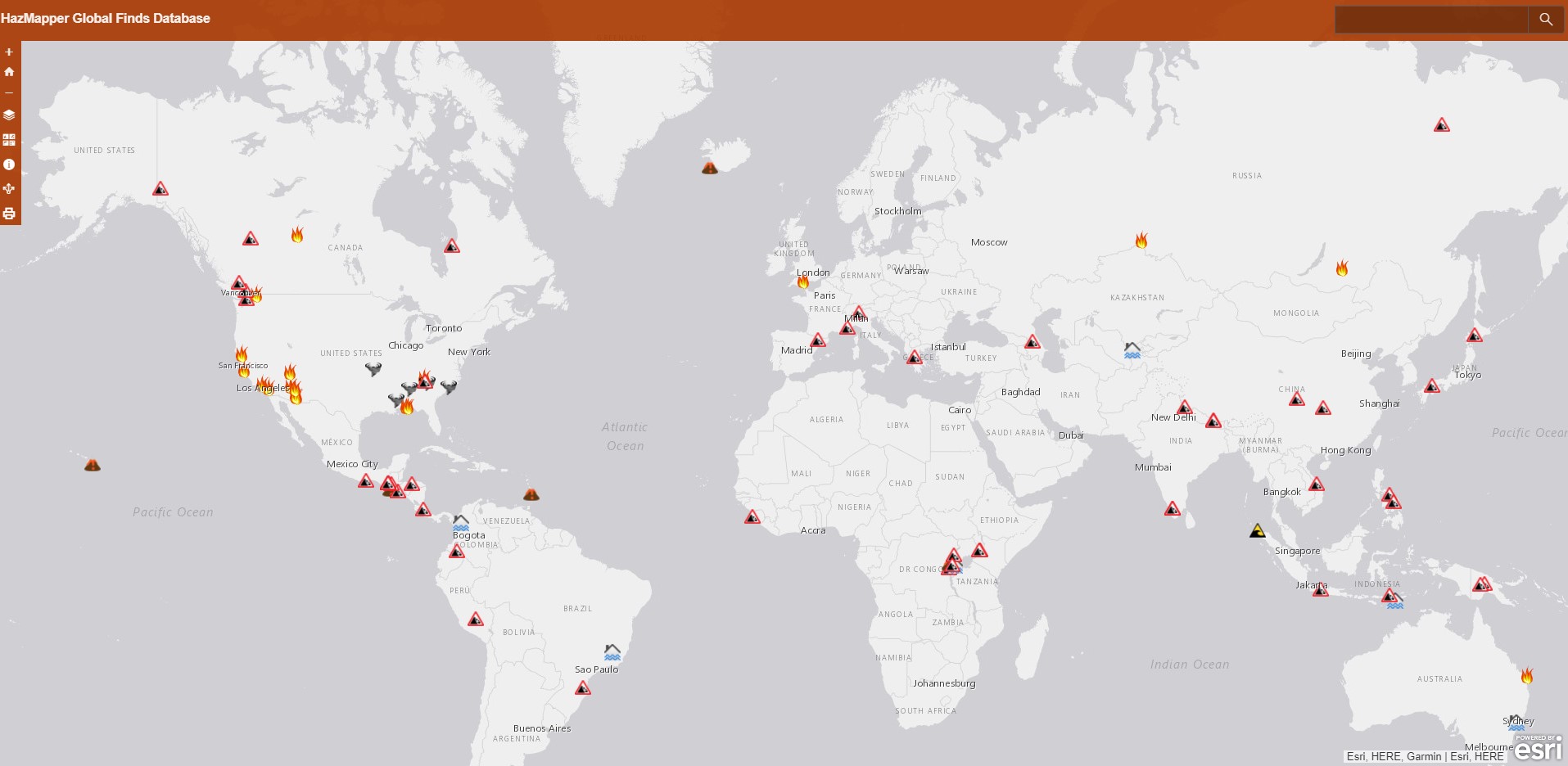The image size is (1568, 766).
Task: Select the Hawaii volcano marker
Action: (x=93, y=465)
